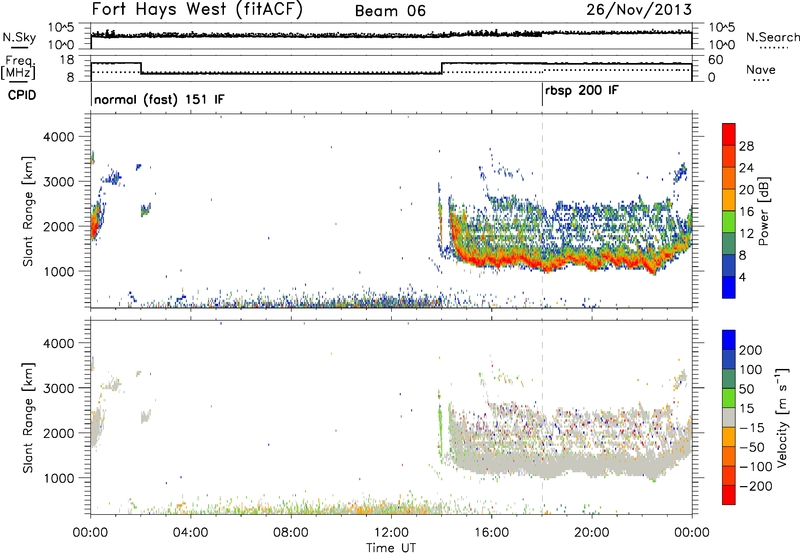The height and width of the screenshot is (554, 800).
Task: Click the '1000' label on velocity panel axis
Action: [x=59, y=478]
